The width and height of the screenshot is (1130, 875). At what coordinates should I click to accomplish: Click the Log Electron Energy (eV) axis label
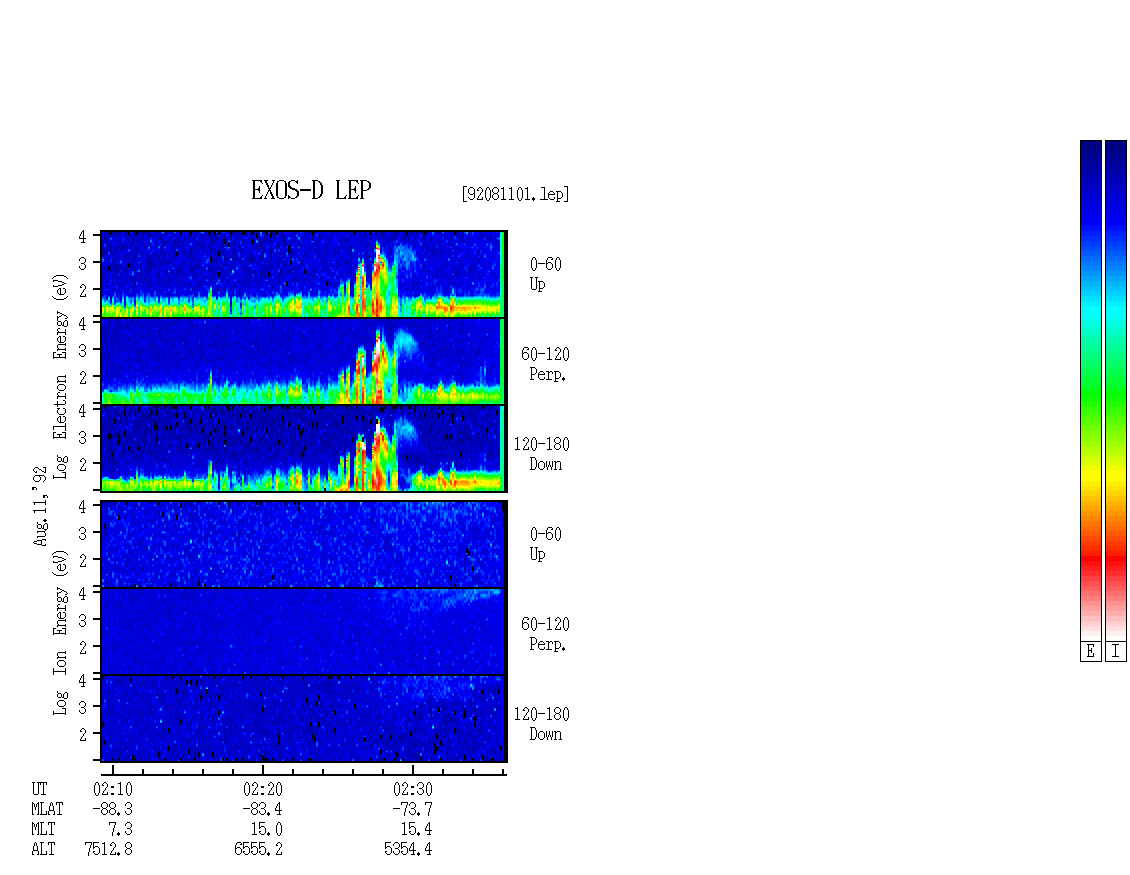coord(61,376)
